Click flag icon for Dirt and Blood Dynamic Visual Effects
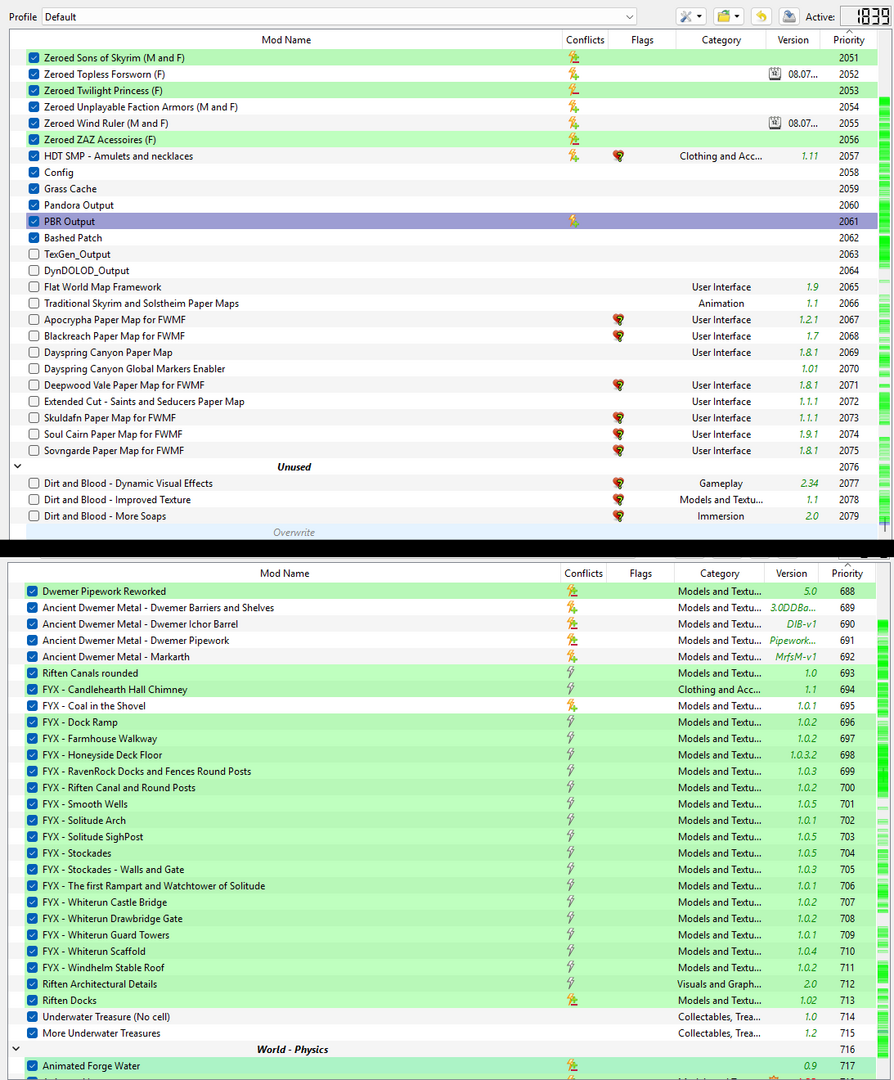Viewport: 894px width, 1080px height. 618,484
